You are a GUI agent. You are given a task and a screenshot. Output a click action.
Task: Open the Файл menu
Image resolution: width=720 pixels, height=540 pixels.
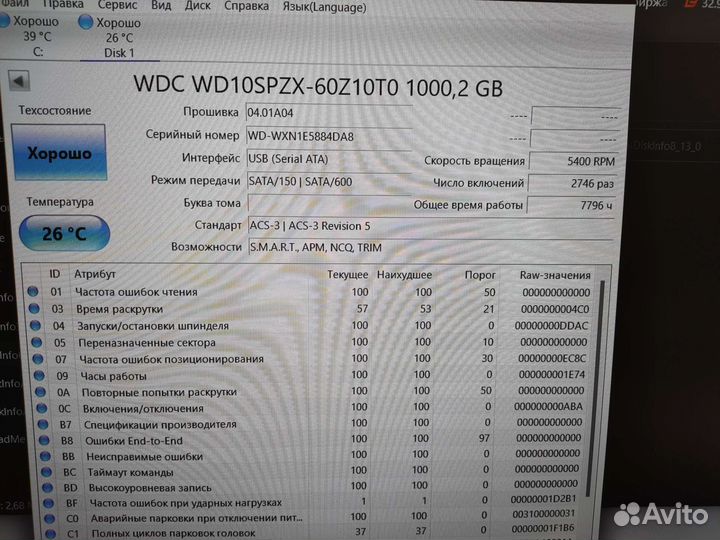(x=16, y=4)
